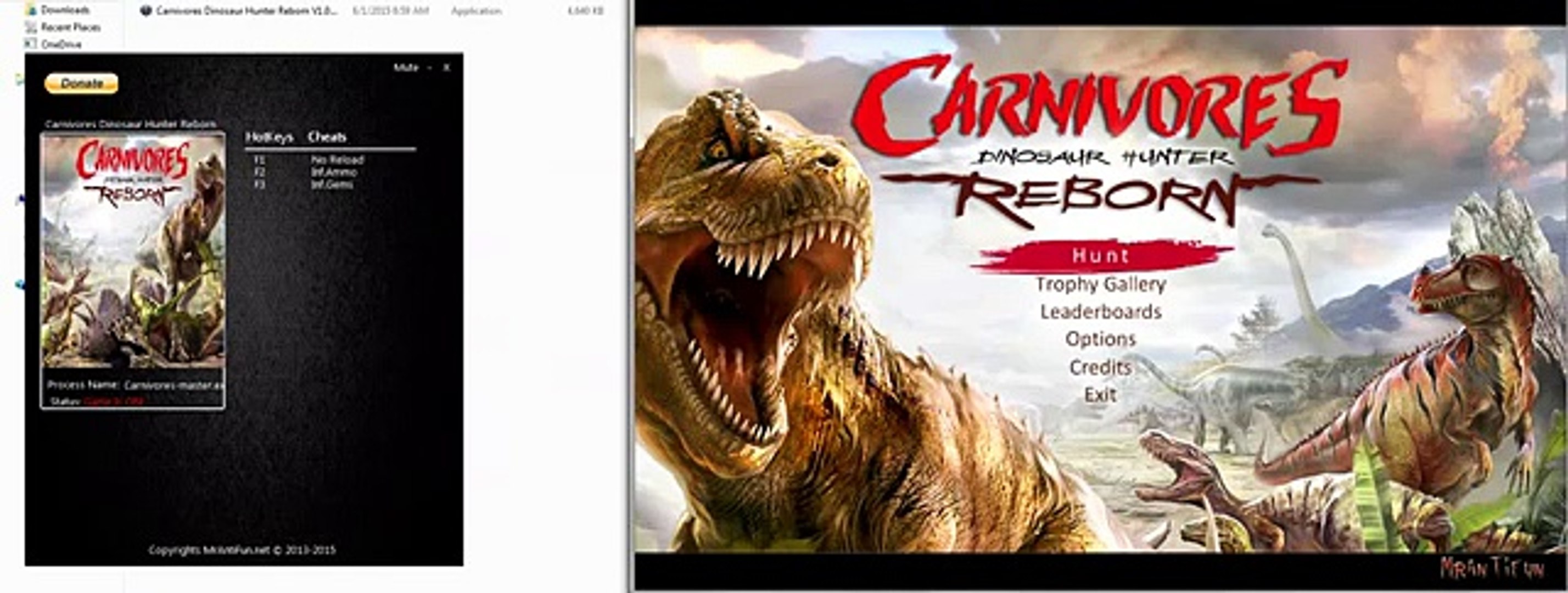Click the F1 hotkey label
The width and height of the screenshot is (1568, 593).
click(x=259, y=160)
